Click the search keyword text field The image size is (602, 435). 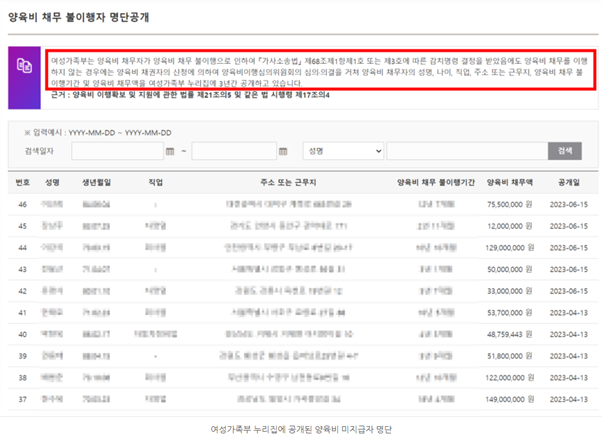[x=467, y=151]
